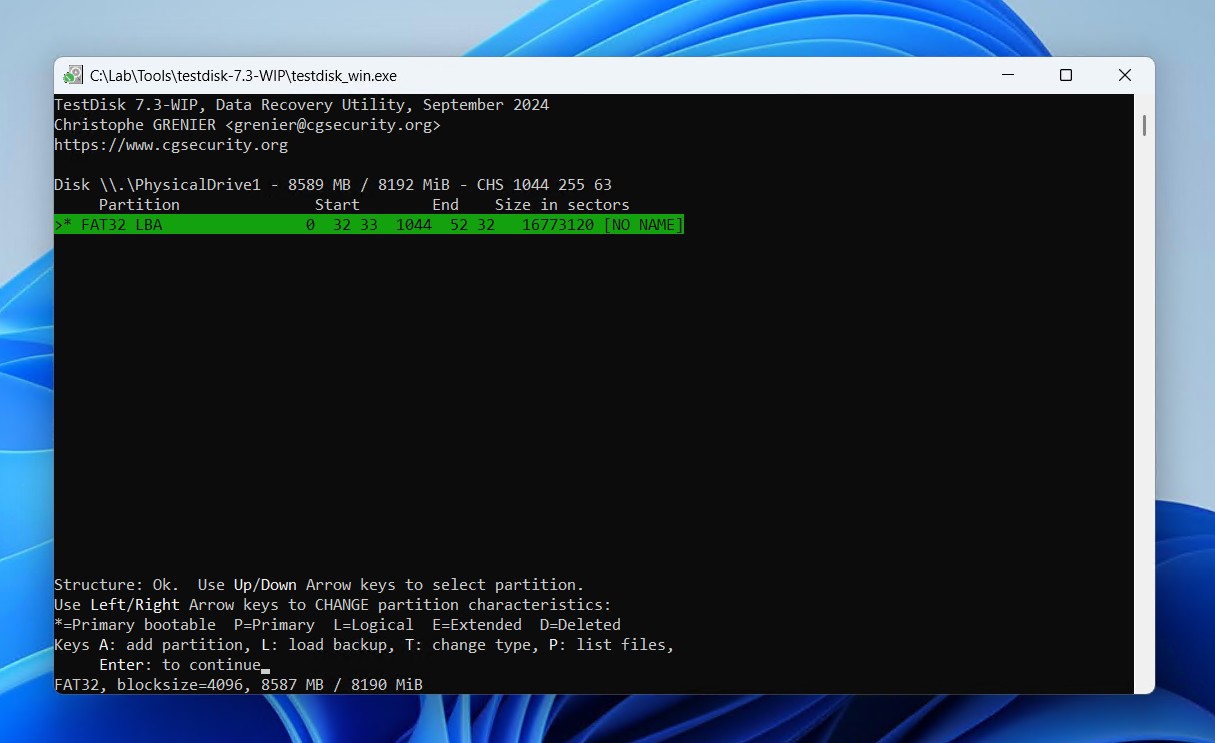Close the testdisk_win.exe window

[x=1124, y=76]
